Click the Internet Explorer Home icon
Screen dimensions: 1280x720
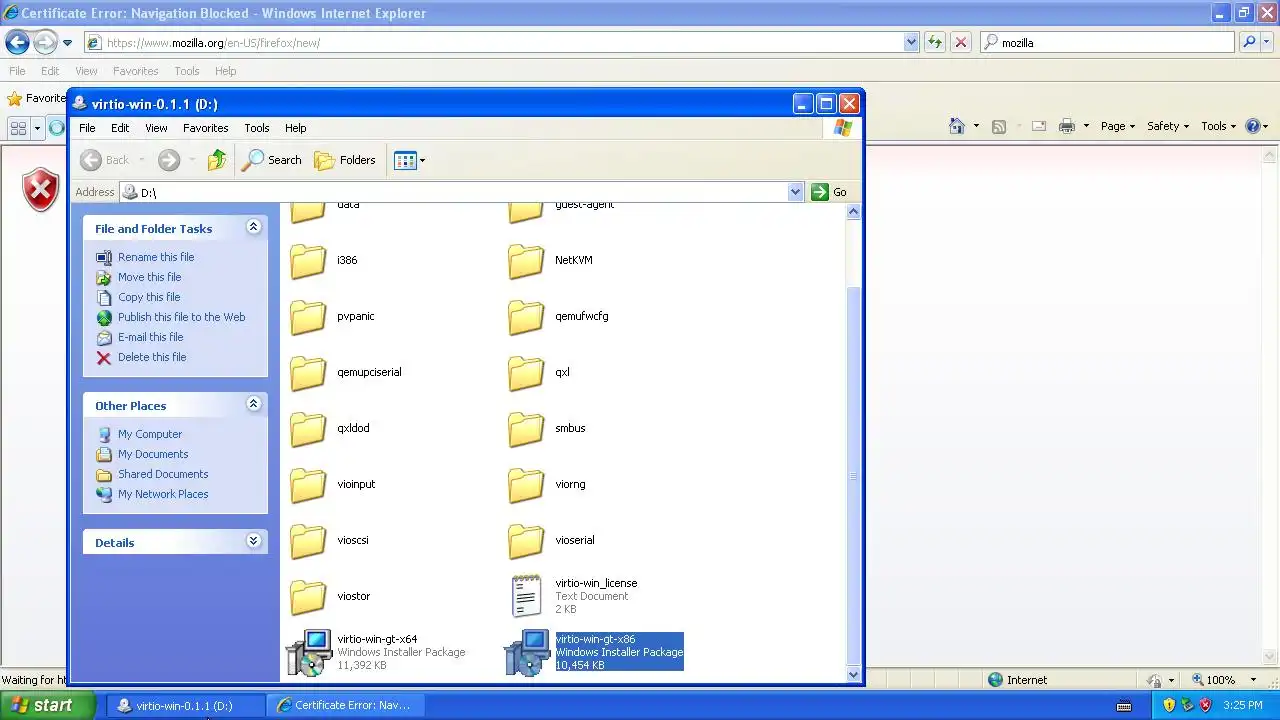[956, 126]
